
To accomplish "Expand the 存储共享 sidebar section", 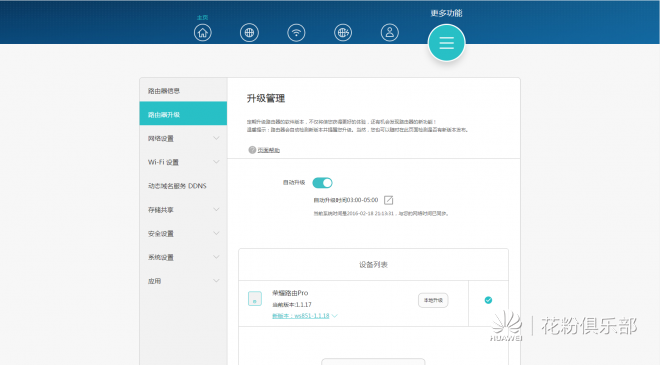I will pos(183,210).
